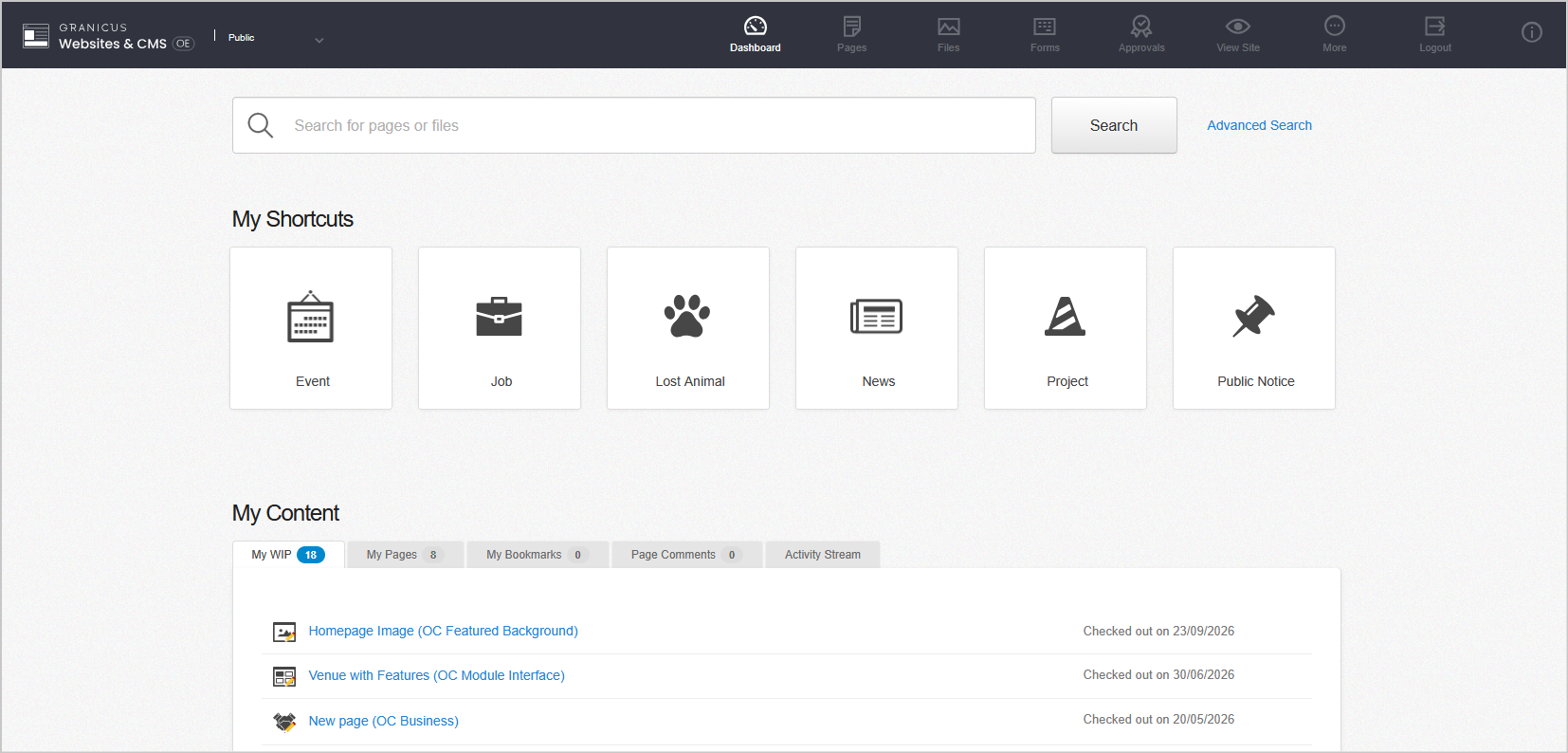This screenshot has height=753, width=1568.
Task: Open the Project traffic cone shortcut
Action: click(x=1066, y=328)
